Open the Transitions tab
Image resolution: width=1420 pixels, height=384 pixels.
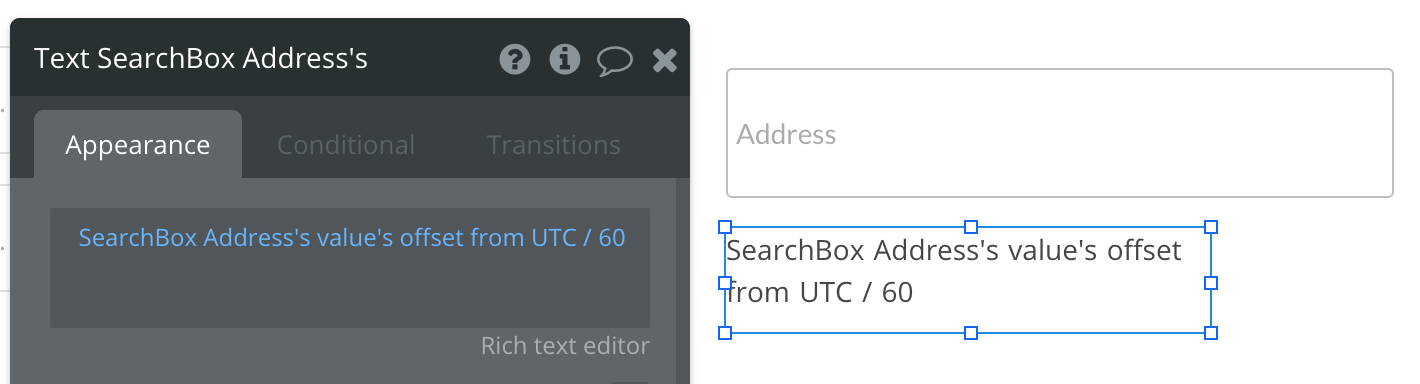[x=554, y=145]
